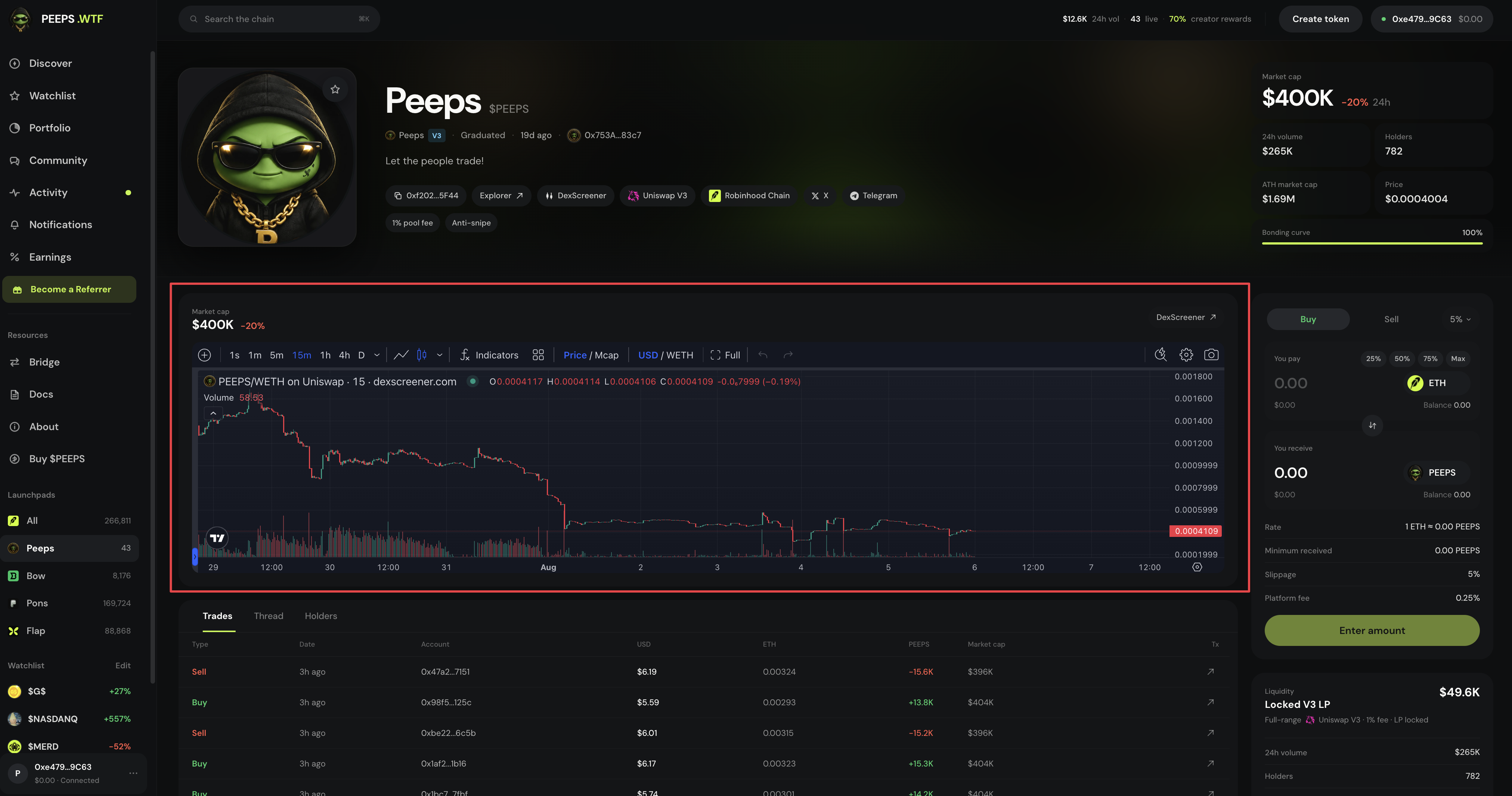Choose the 50% amount preset
Viewport: 1512px width, 796px height.
[x=1402, y=358]
